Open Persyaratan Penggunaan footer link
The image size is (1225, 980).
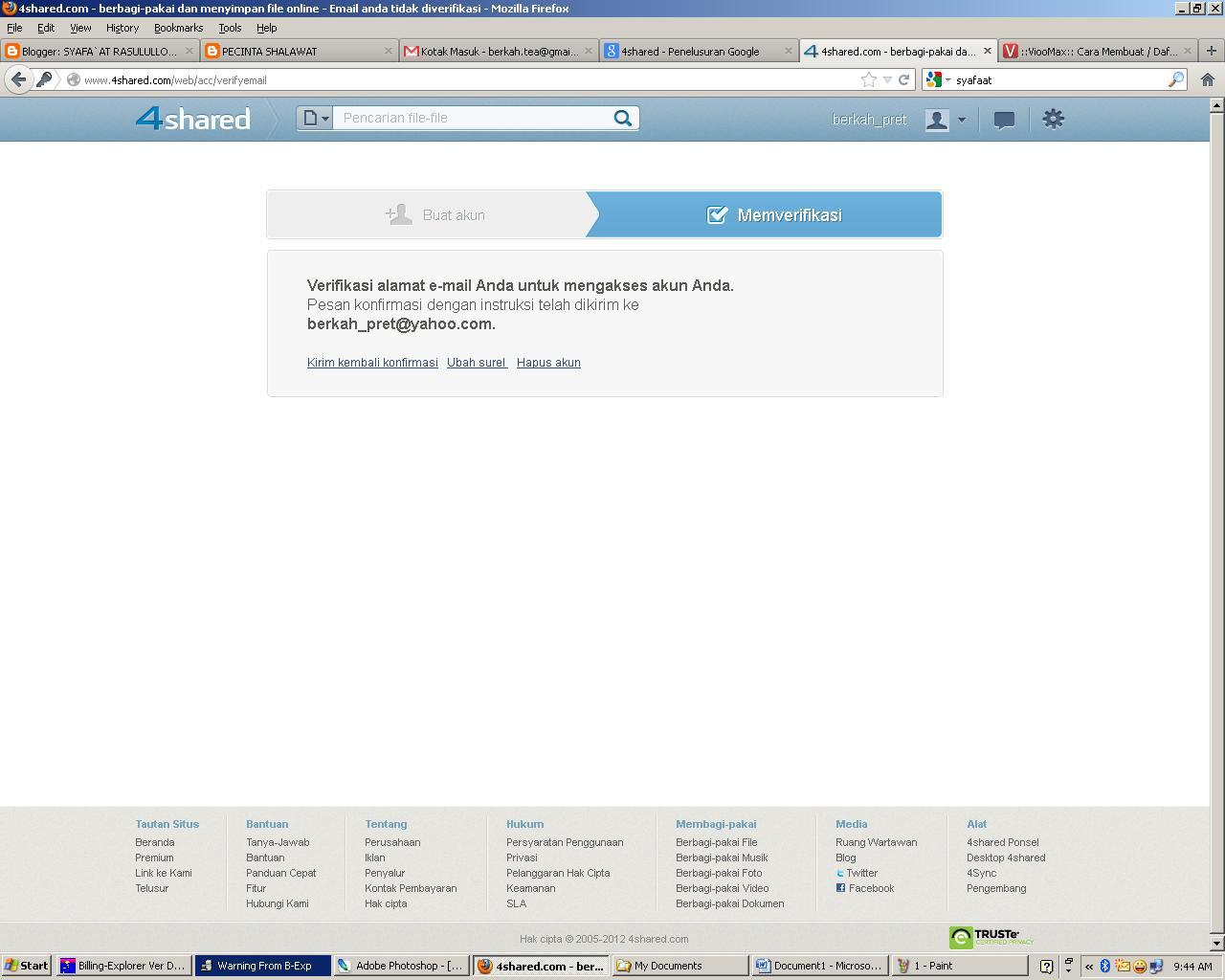(x=565, y=842)
